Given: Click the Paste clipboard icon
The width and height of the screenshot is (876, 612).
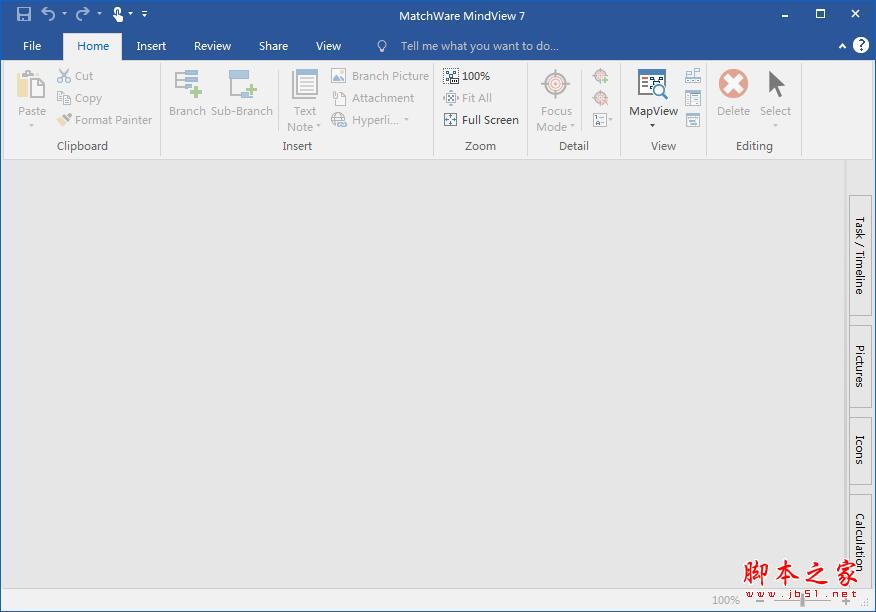Looking at the screenshot, I should click(x=31, y=85).
